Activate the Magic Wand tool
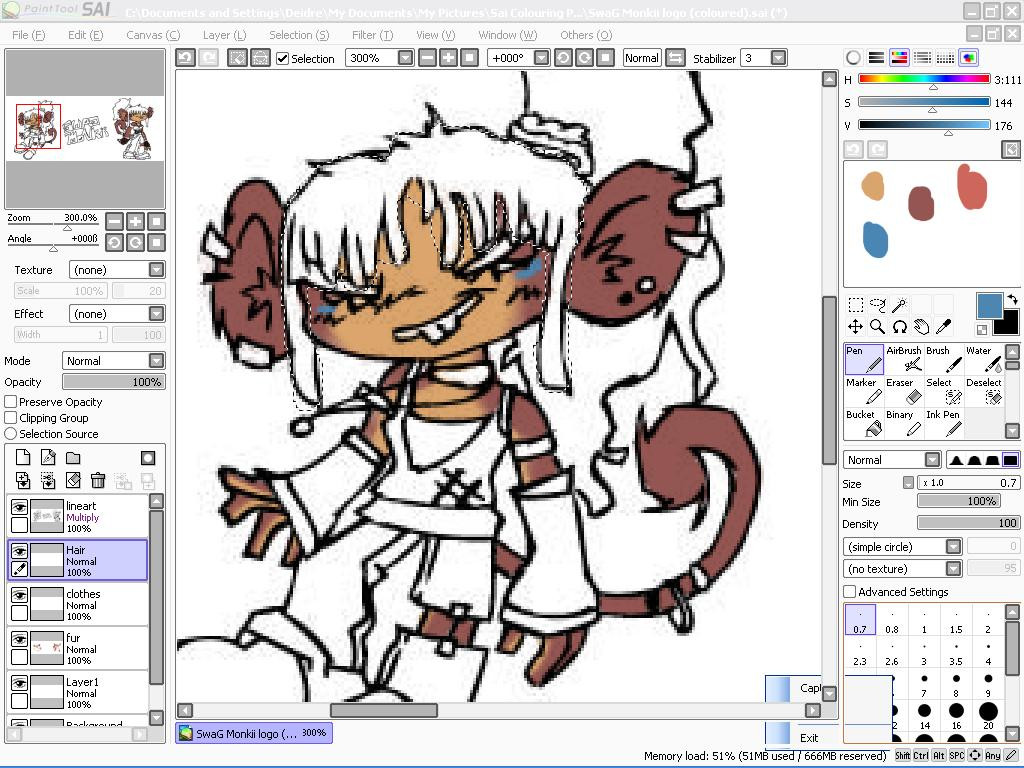The width and height of the screenshot is (1024, 768). [900, 305]
